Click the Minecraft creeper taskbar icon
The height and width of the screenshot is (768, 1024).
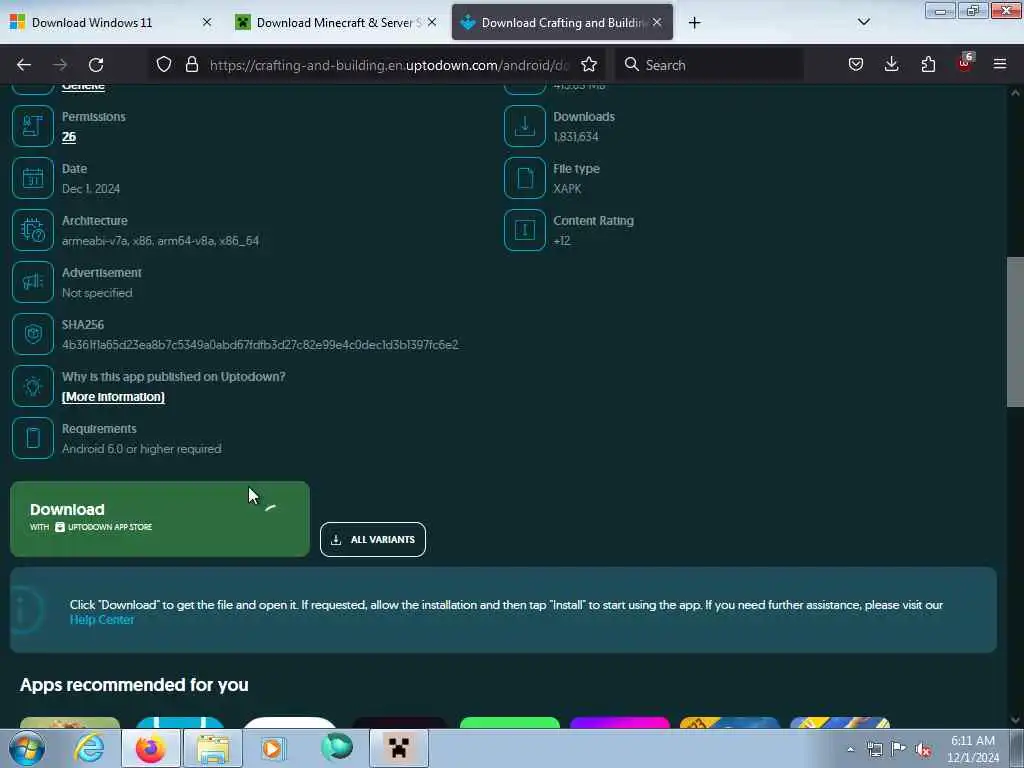[x=399, y=748]
